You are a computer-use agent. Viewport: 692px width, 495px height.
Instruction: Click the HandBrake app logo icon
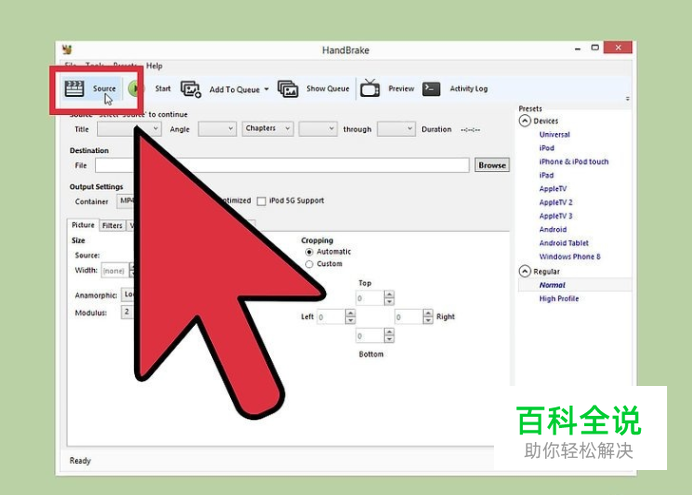(67, 49)
